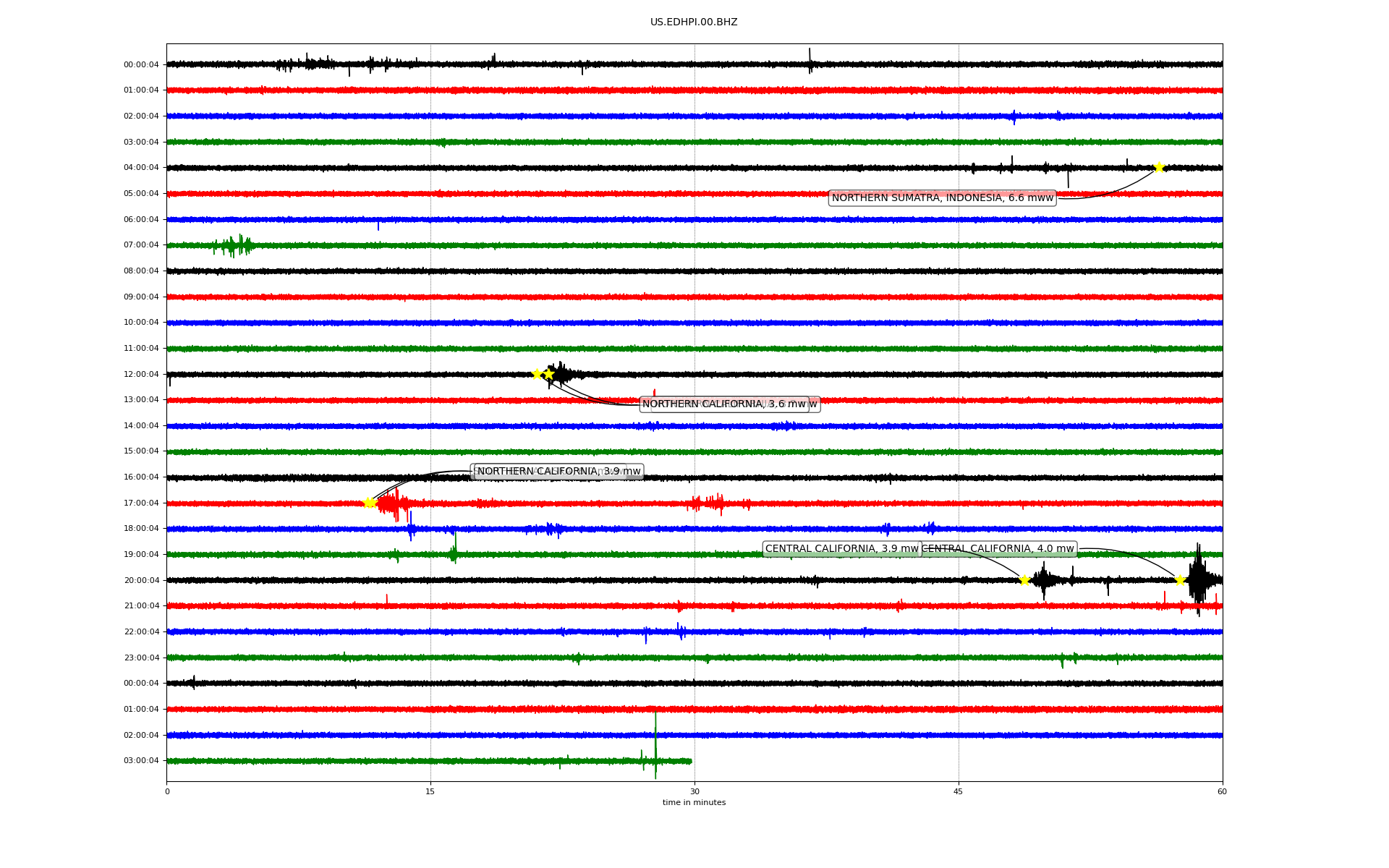
Task: Click the Central California 3.9 star marker
Action: click(x=1024, y=580)
